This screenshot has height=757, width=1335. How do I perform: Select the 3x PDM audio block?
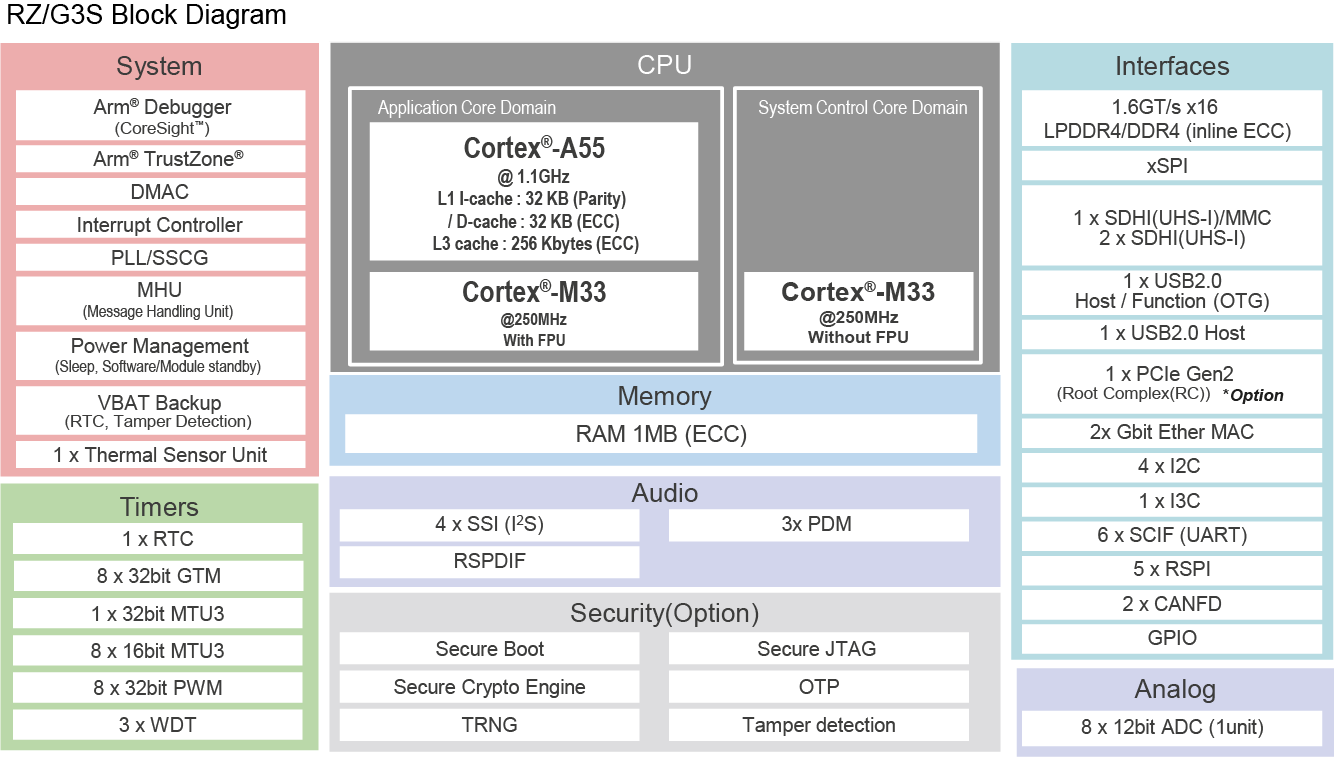point(818,525)
